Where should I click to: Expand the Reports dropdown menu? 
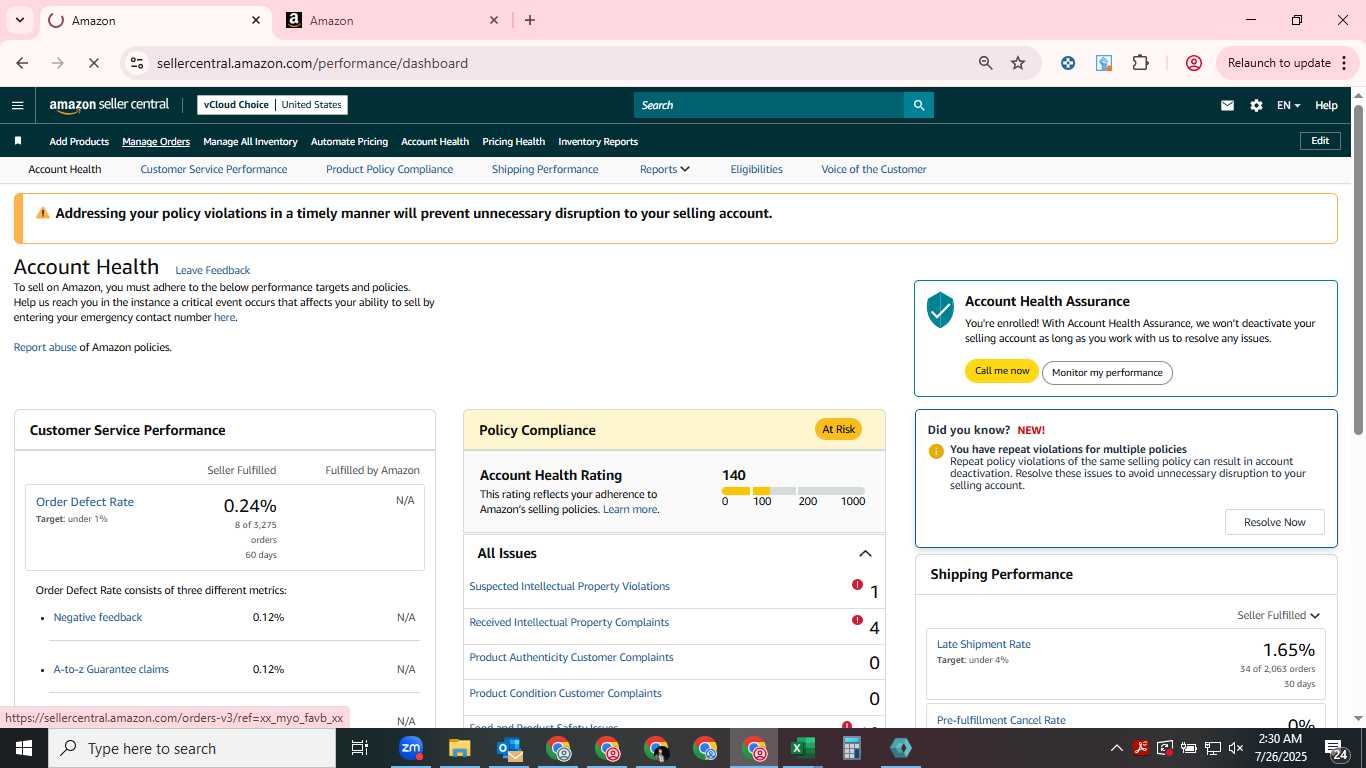click(665, 169)
